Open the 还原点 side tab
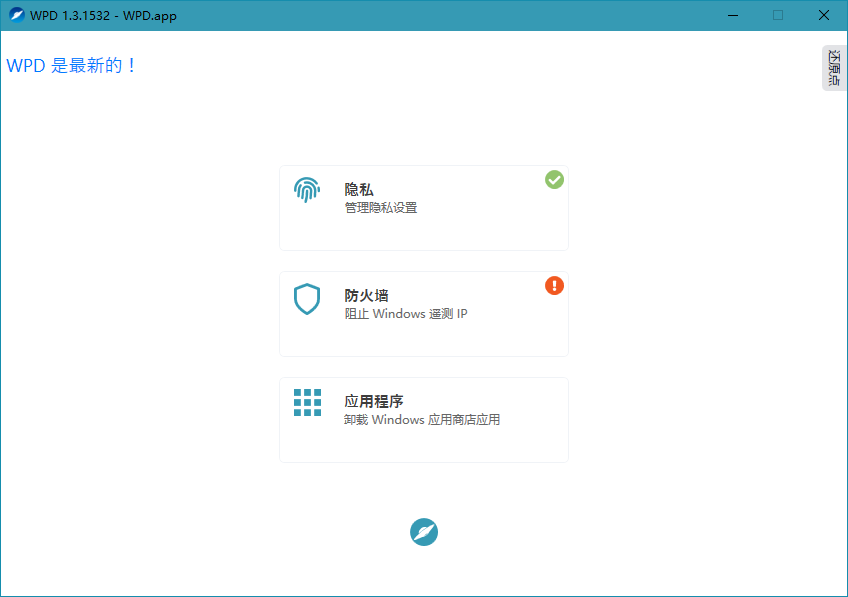 pyautogui.click(x=834, y=68)
